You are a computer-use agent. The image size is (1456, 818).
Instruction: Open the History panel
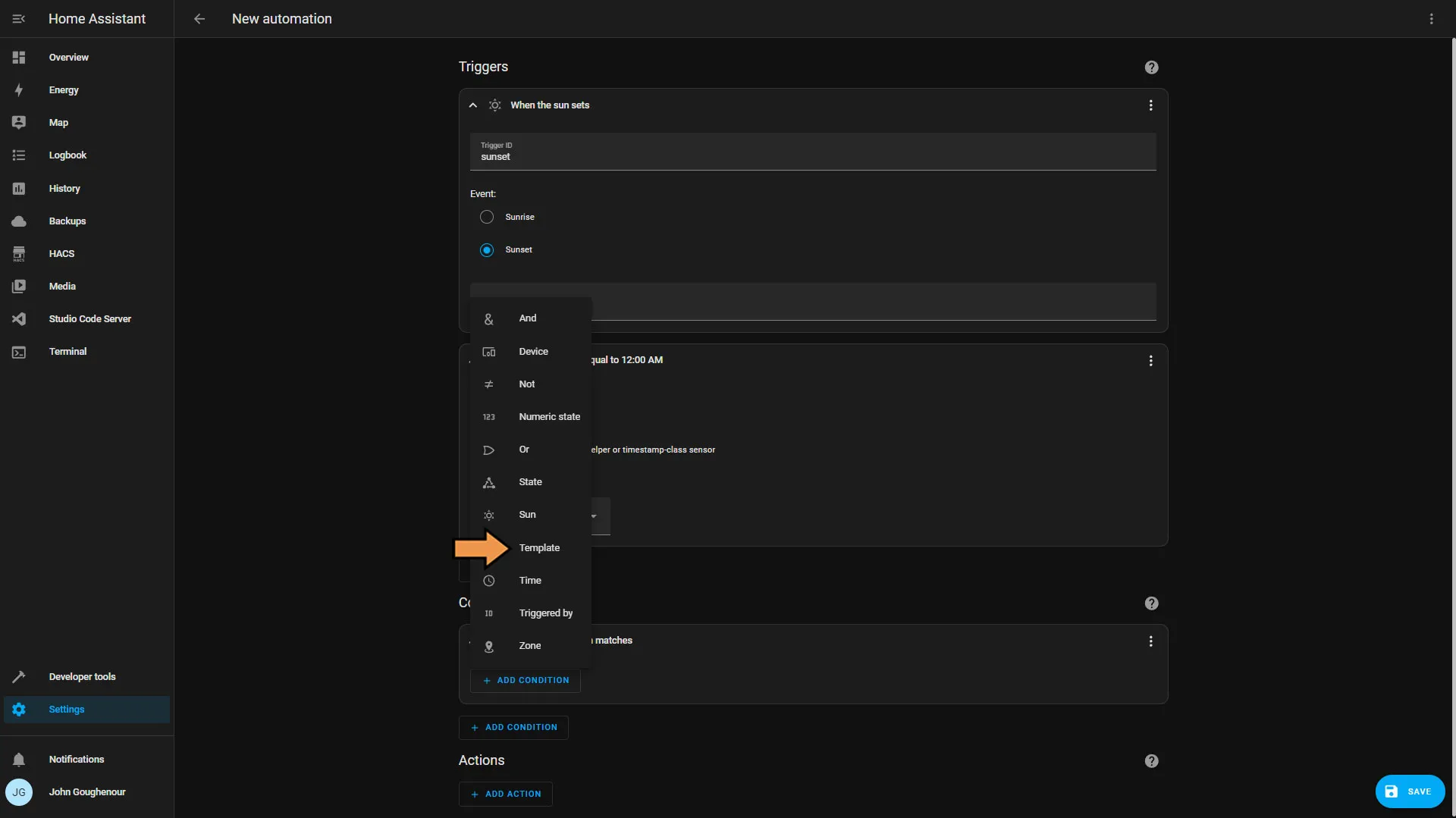tap(86, 189)
